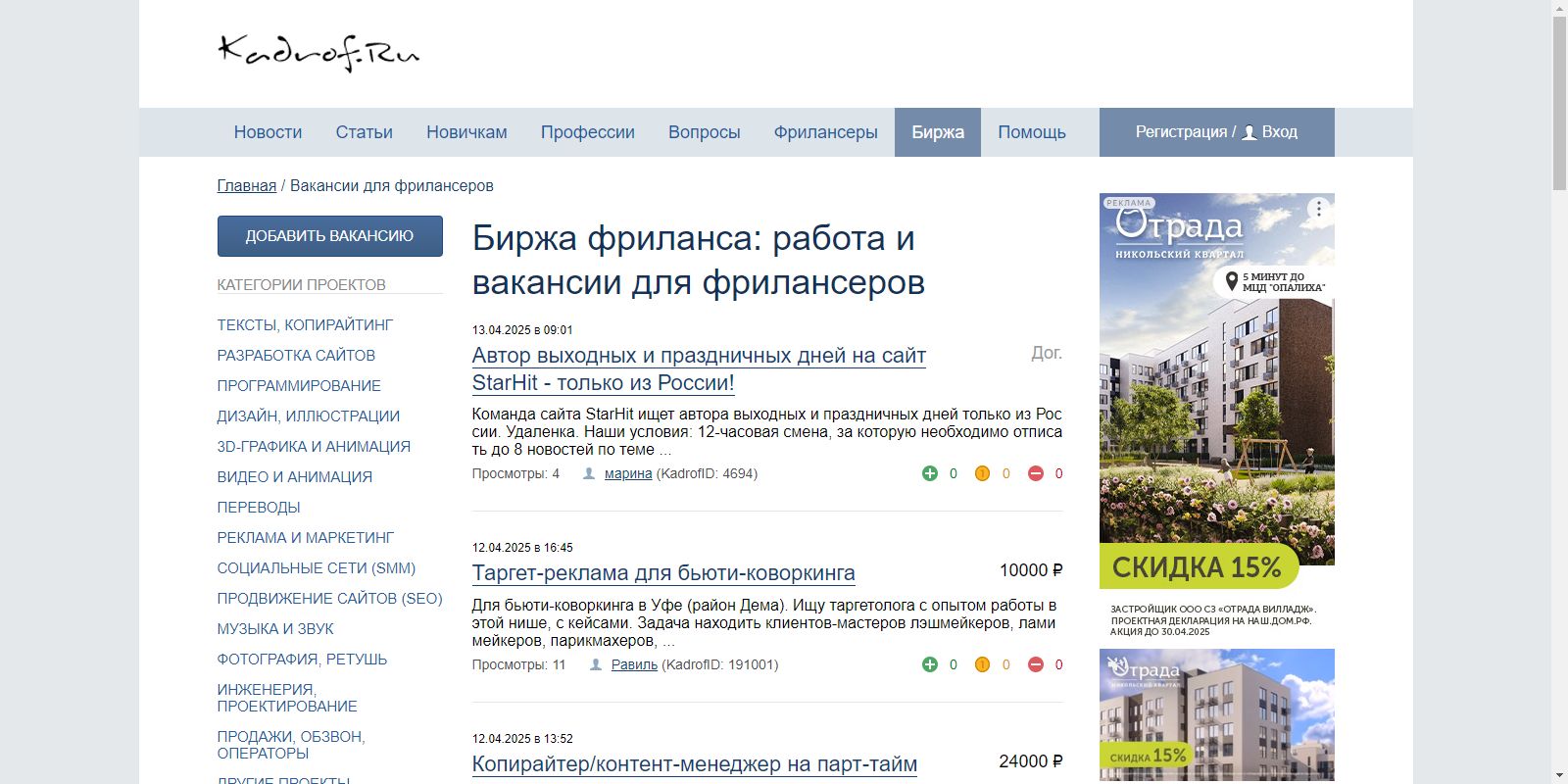Click the 10000 ₽ price text
The width and height of the screenshot is (1568, 784).
1031,570
